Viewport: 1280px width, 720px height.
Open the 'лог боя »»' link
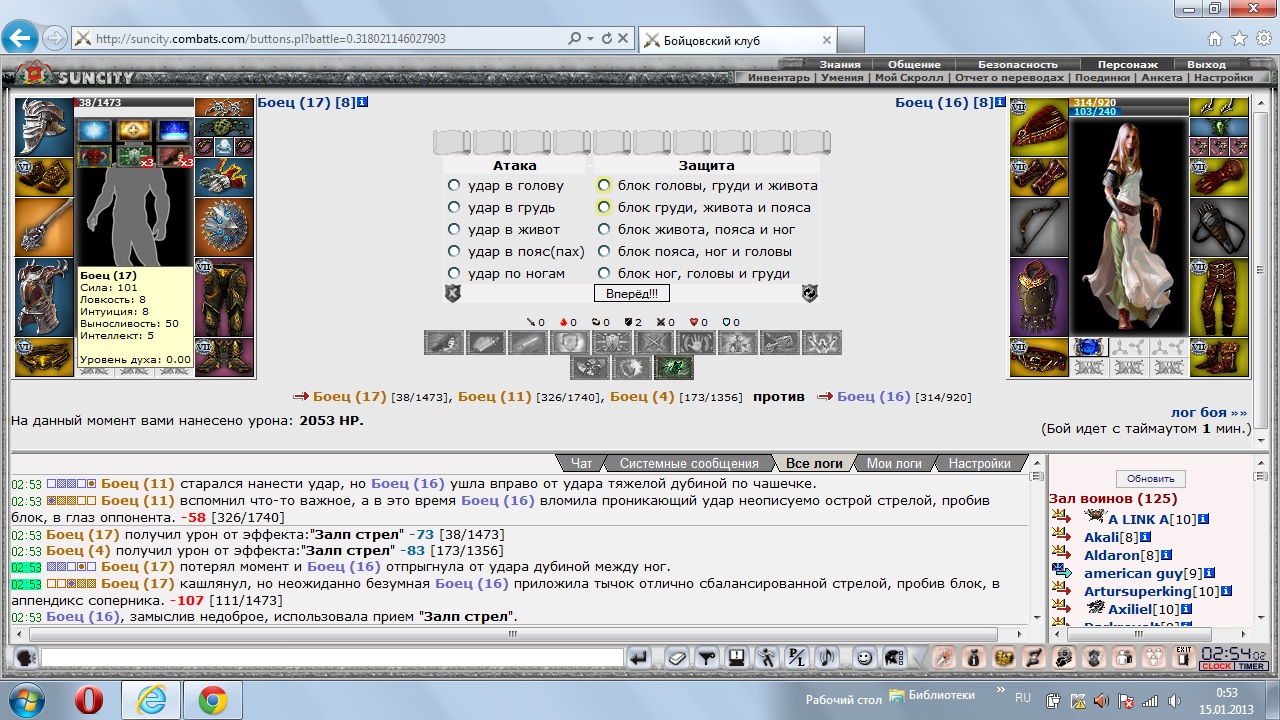[1209, 412]
